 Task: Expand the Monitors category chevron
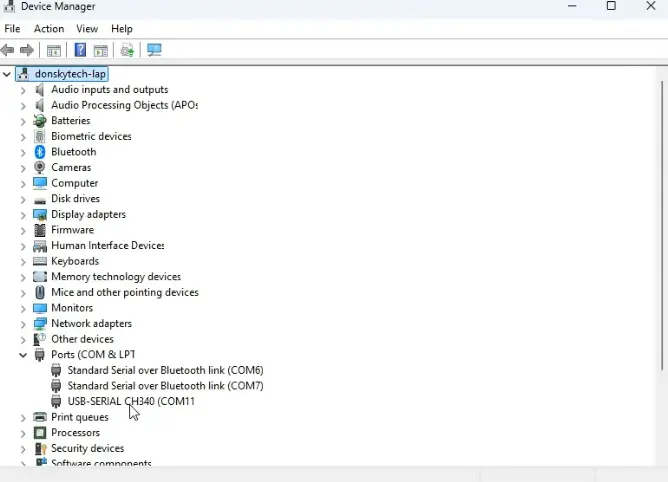[x=23, y=309]
